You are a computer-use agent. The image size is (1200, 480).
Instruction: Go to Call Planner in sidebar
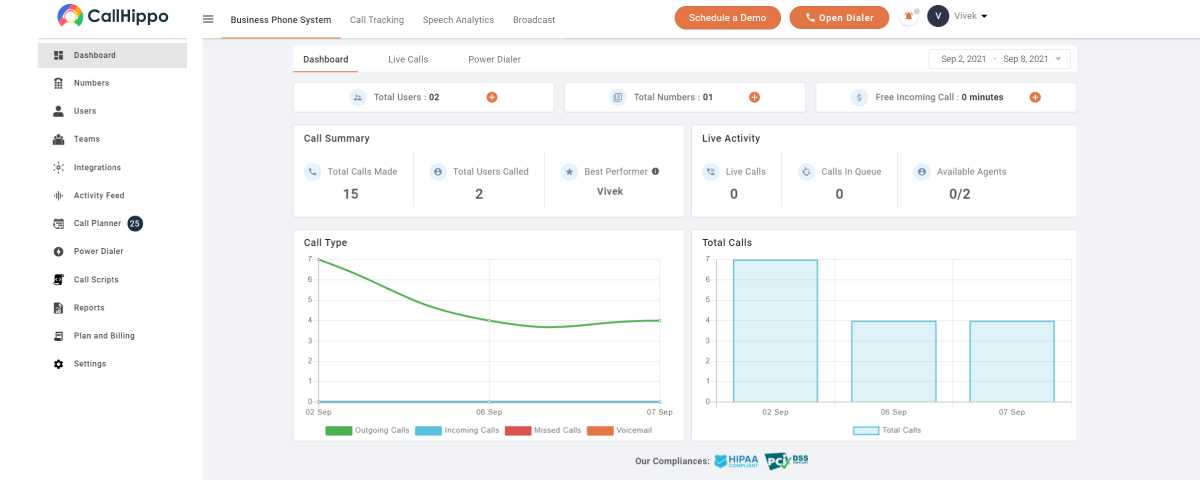pyautogui.click(x=97, y=223)
